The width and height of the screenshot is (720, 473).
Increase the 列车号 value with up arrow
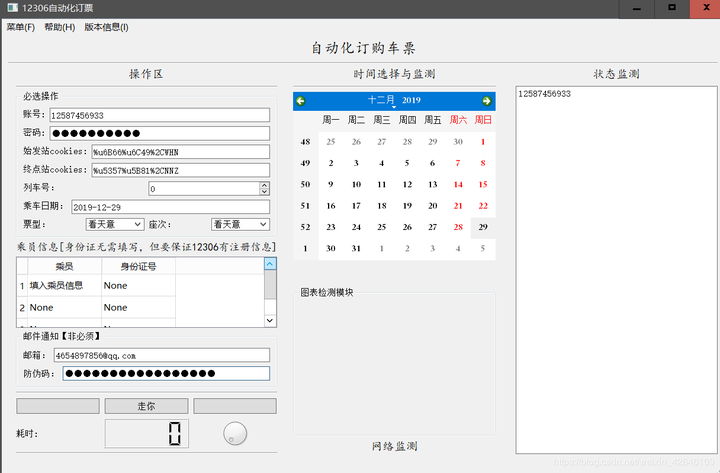point(264,185)
